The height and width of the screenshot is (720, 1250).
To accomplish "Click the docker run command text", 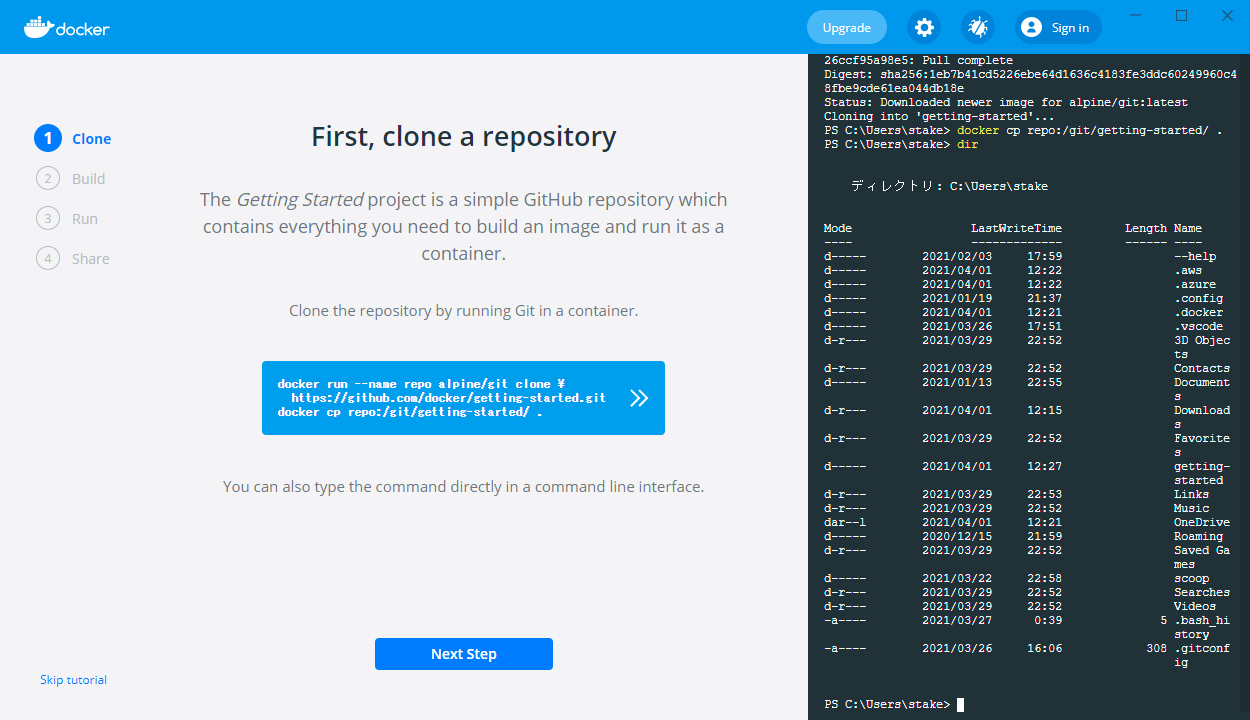I will (421, 384).
